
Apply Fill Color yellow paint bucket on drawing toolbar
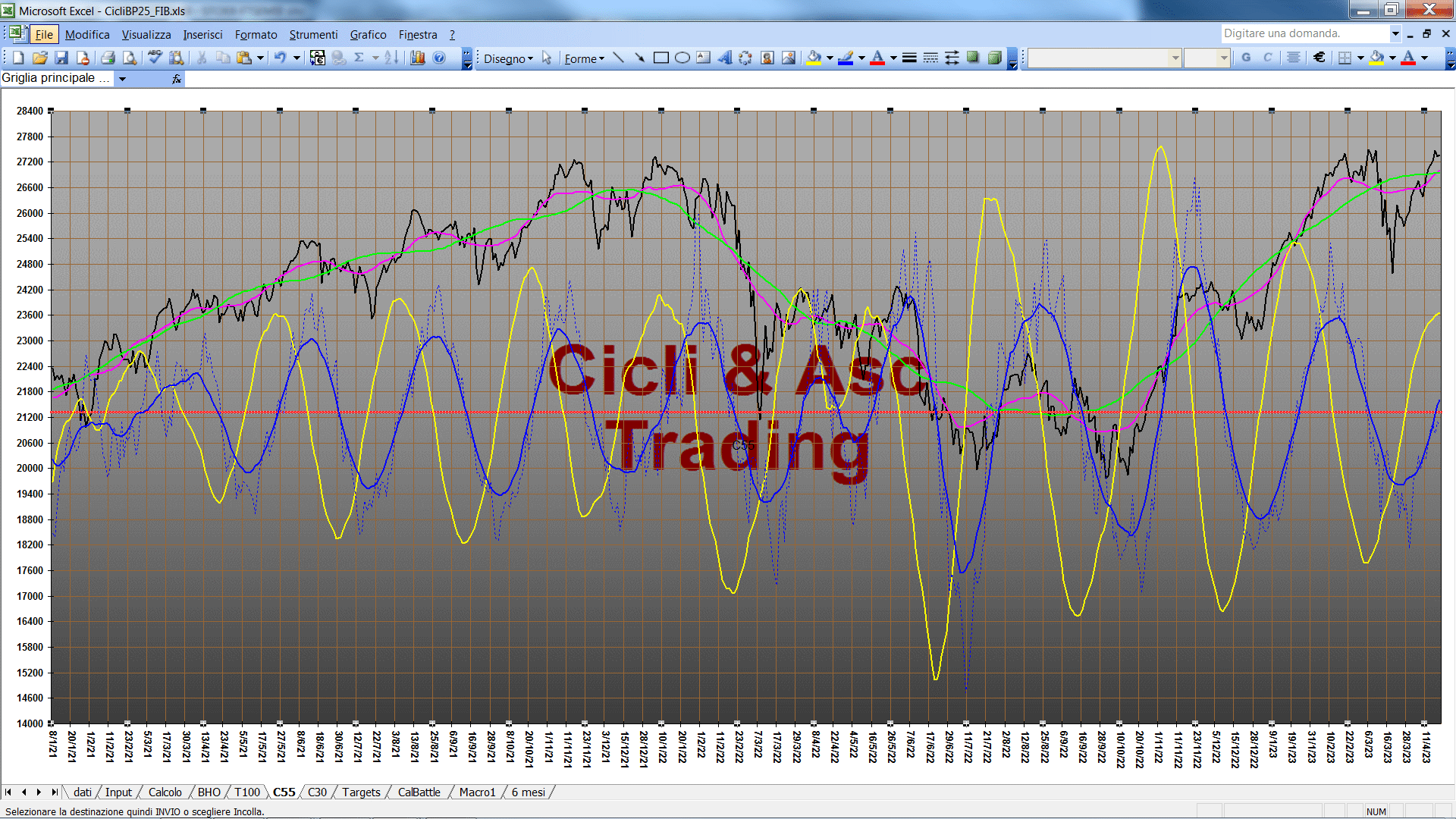point(814,58)
